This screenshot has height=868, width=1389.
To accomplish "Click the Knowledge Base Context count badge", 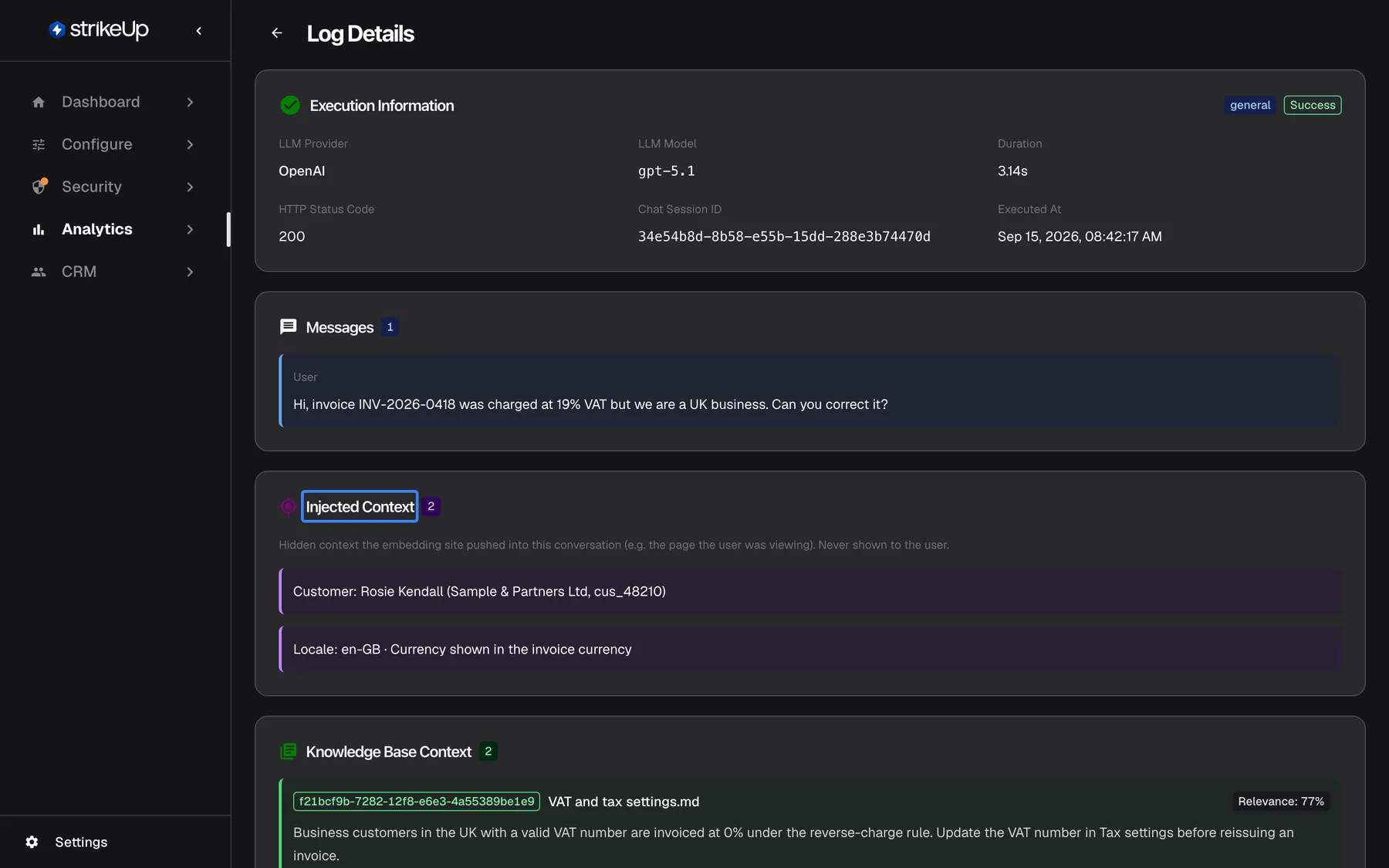I will point(488,751).
